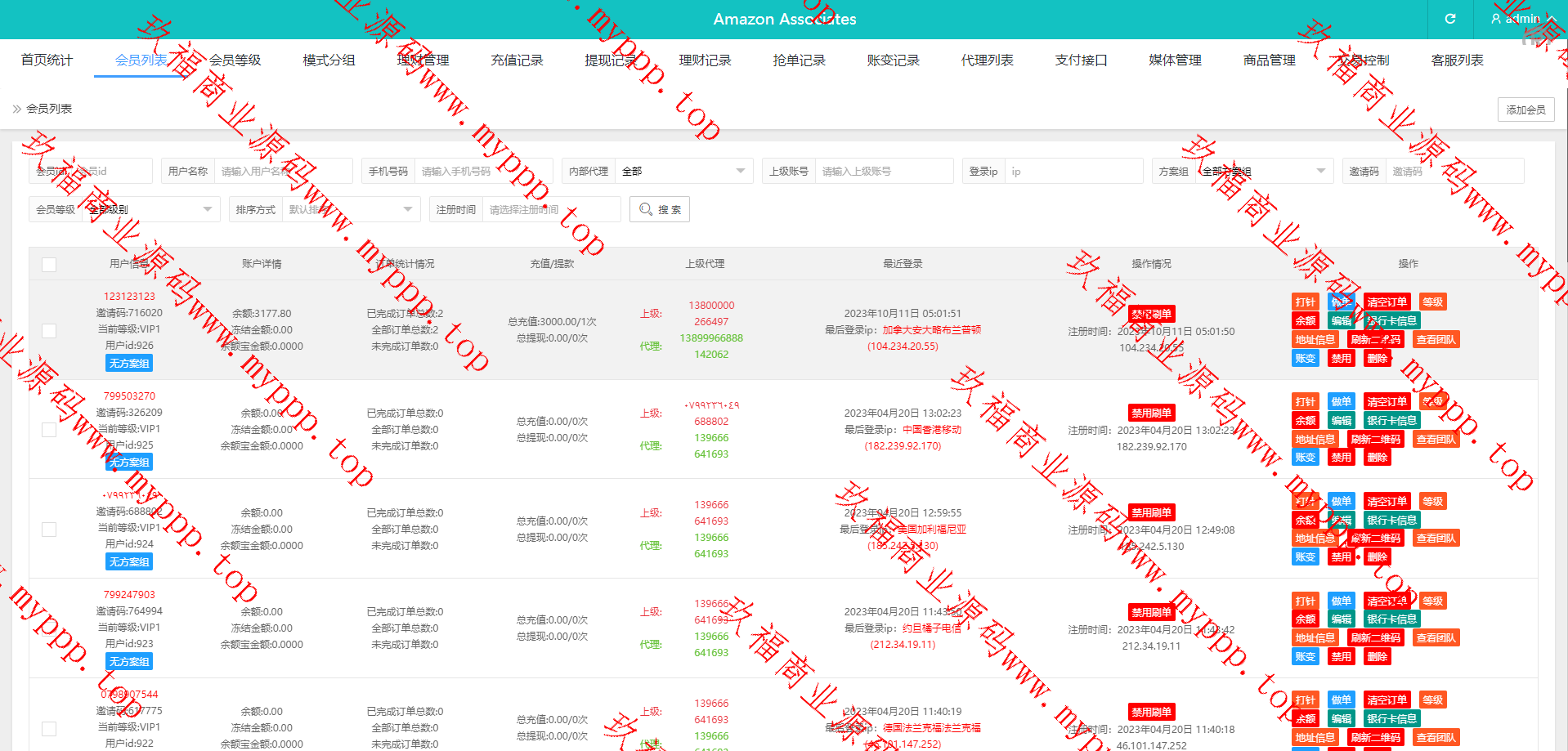Click the 注册时间 date picker field

pos(550,209)
